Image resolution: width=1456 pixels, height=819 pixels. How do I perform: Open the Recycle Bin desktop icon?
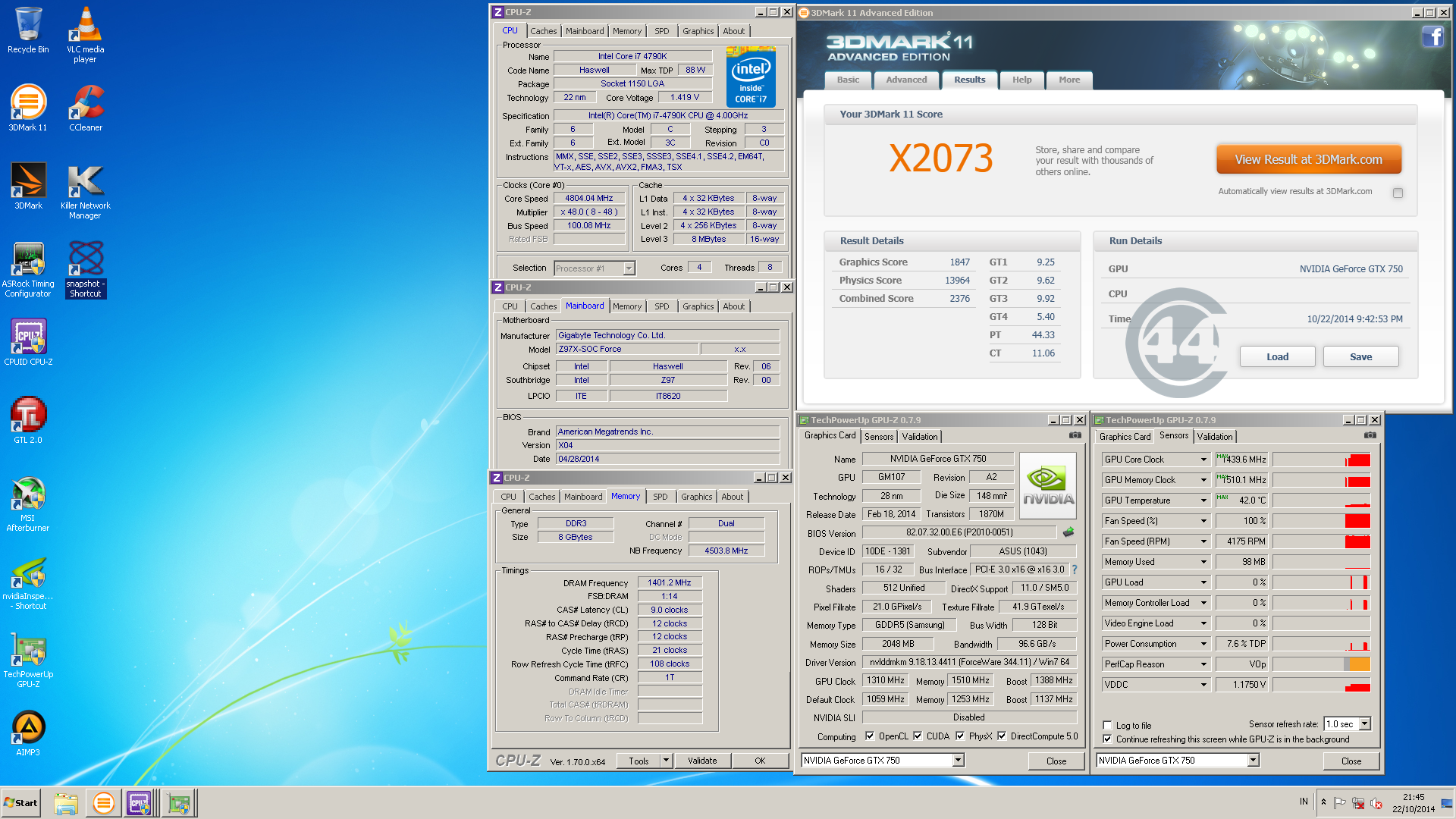(x=28, y=30)
